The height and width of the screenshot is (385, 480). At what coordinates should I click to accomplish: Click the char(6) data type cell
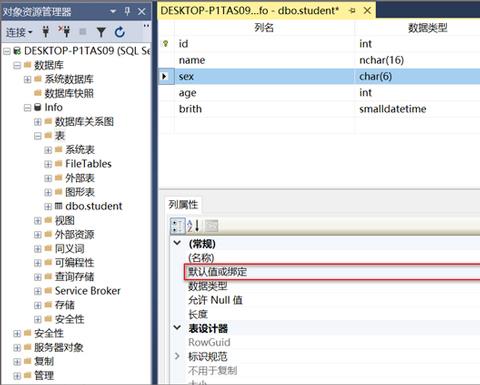coord(417,76)
